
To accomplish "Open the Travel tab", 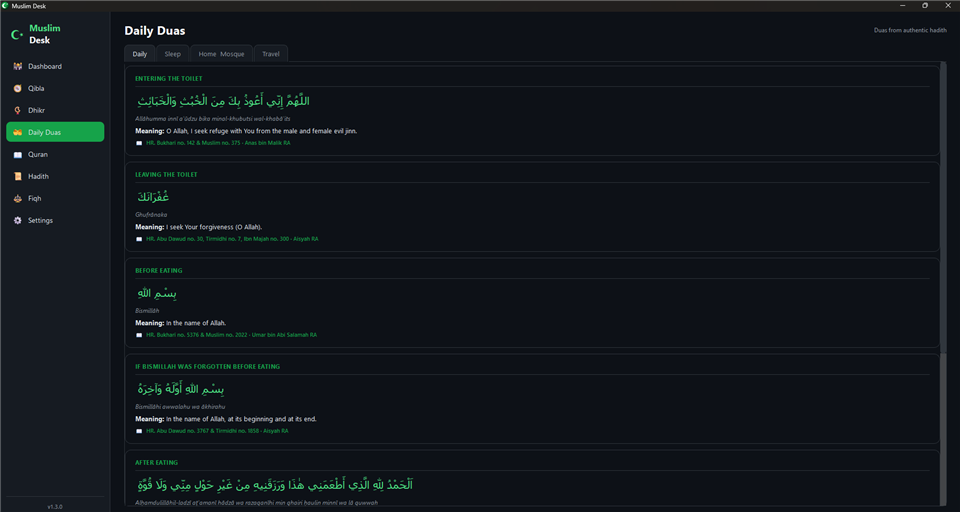I will click(271, 54).
